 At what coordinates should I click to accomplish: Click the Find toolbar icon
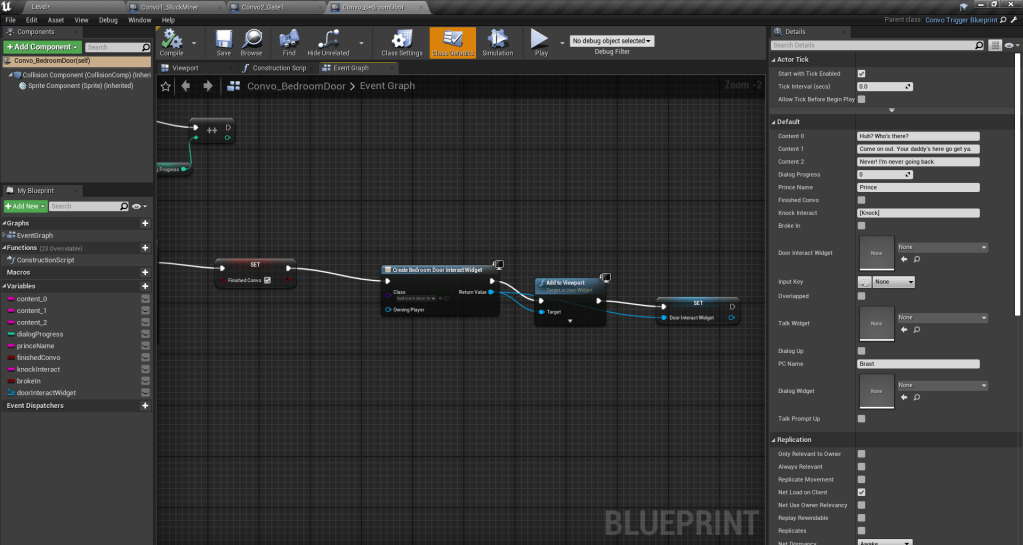coord(289,40)
